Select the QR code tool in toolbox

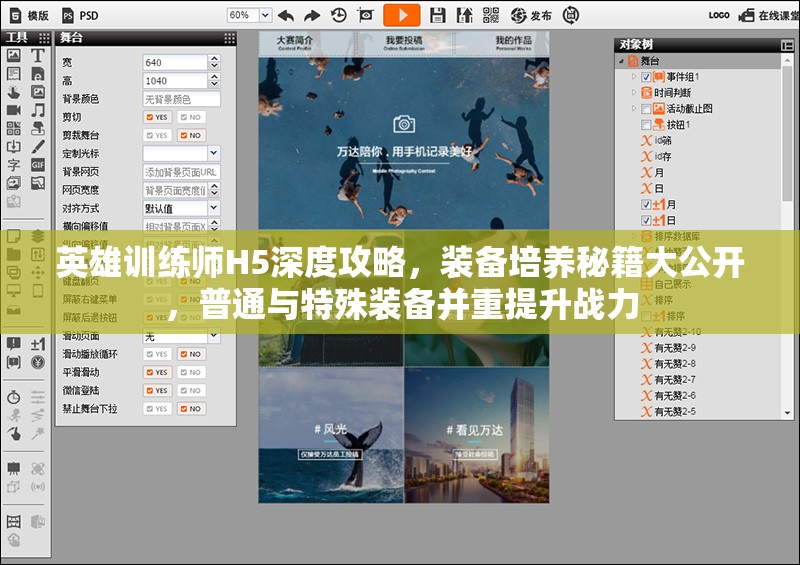tap(14, 128)
